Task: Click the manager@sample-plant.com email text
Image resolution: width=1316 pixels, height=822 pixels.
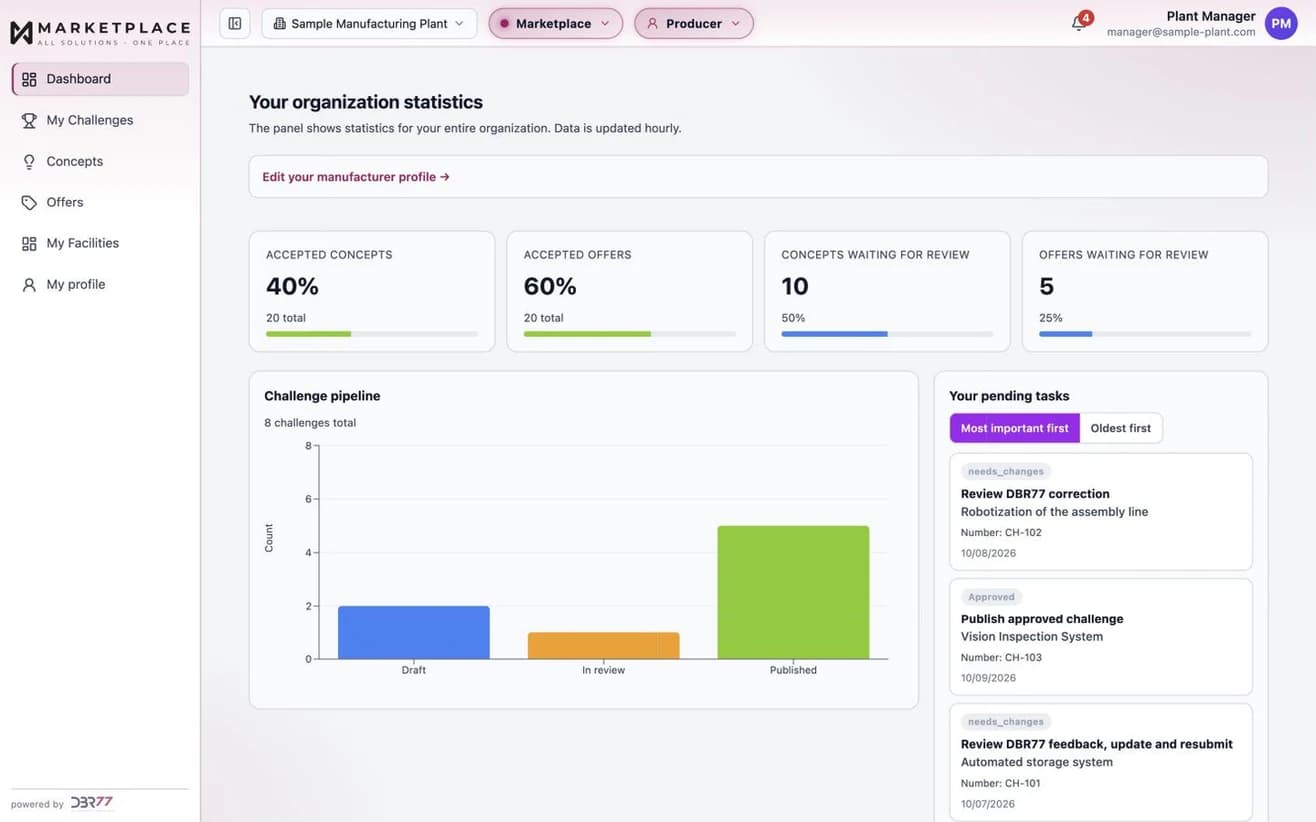Action: 1181,32
